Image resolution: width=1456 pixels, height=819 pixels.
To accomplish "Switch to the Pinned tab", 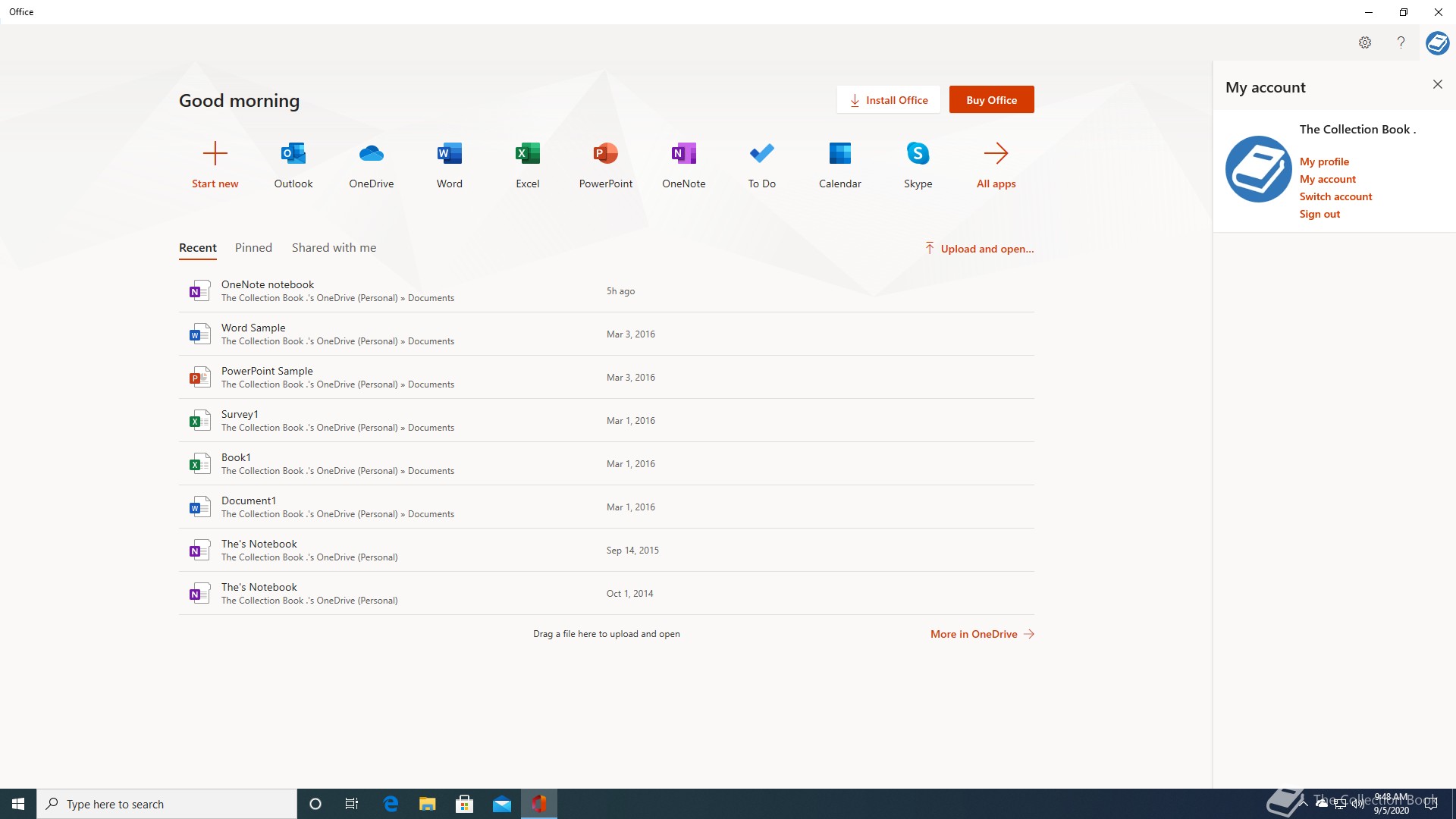I will tap(253, 248).
